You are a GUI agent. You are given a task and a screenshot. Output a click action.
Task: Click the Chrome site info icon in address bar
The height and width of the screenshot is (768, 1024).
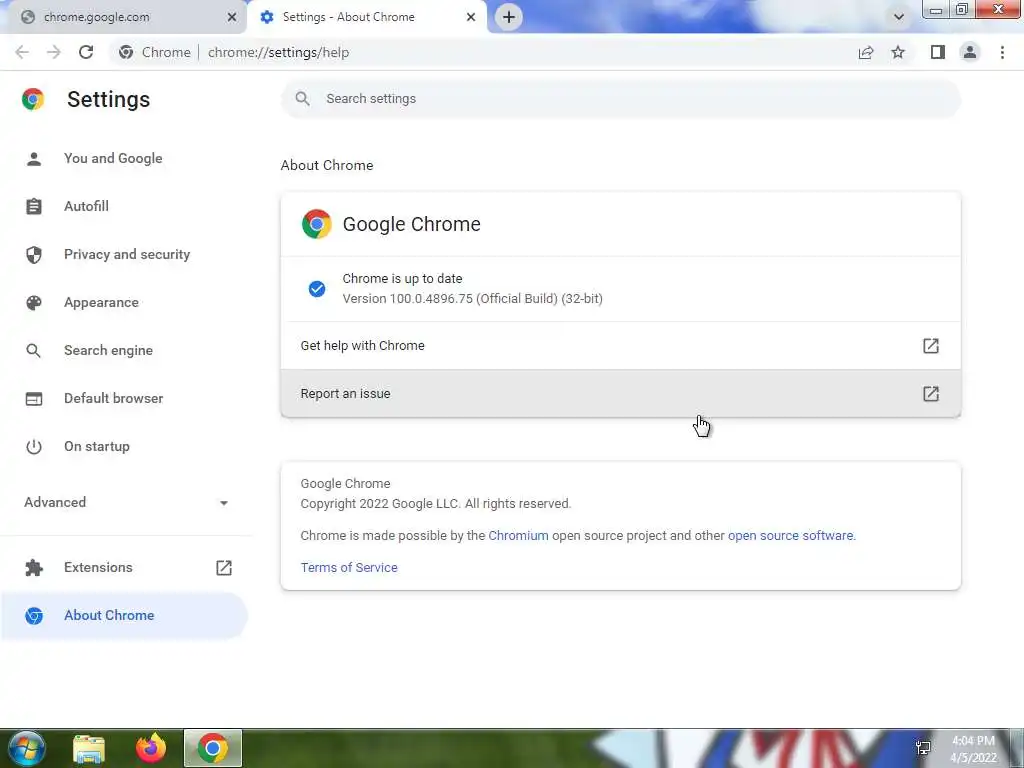click(126, 52)
